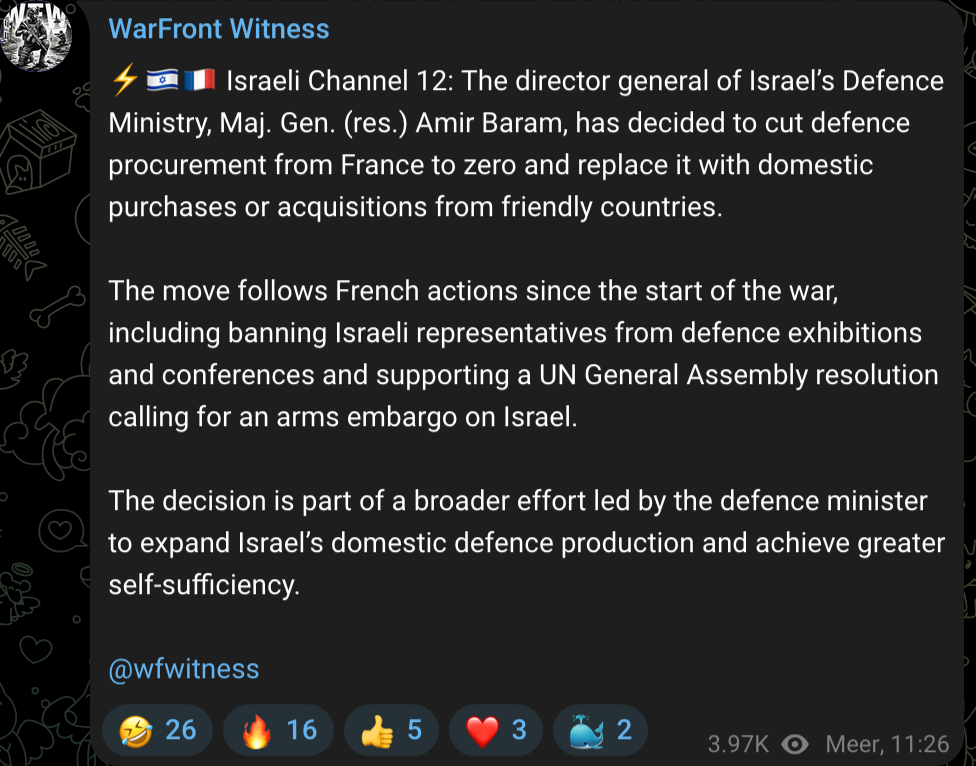Click the lightning bolt emoji
This screenshot has width=976, height=766.
coord(124,81)
